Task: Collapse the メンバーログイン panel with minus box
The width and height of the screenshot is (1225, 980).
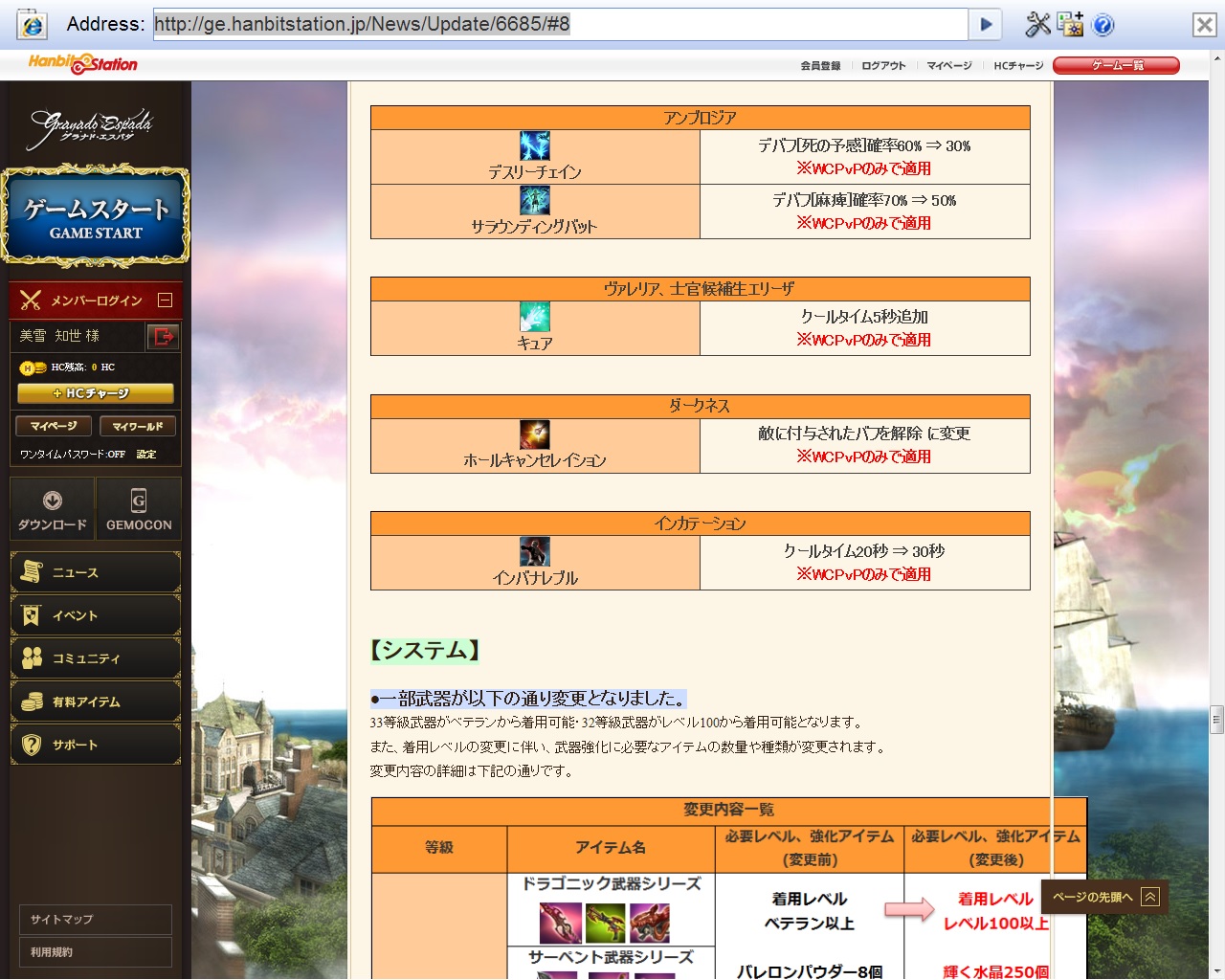Action: (x=165, y=301)
